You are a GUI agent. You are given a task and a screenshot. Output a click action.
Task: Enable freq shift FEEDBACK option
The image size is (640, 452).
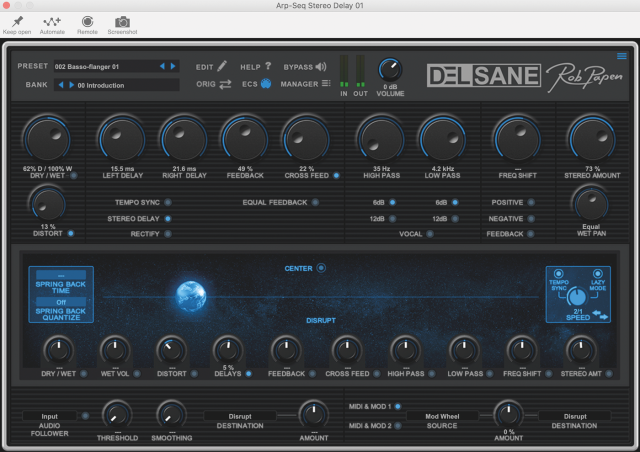coord(531,234)
